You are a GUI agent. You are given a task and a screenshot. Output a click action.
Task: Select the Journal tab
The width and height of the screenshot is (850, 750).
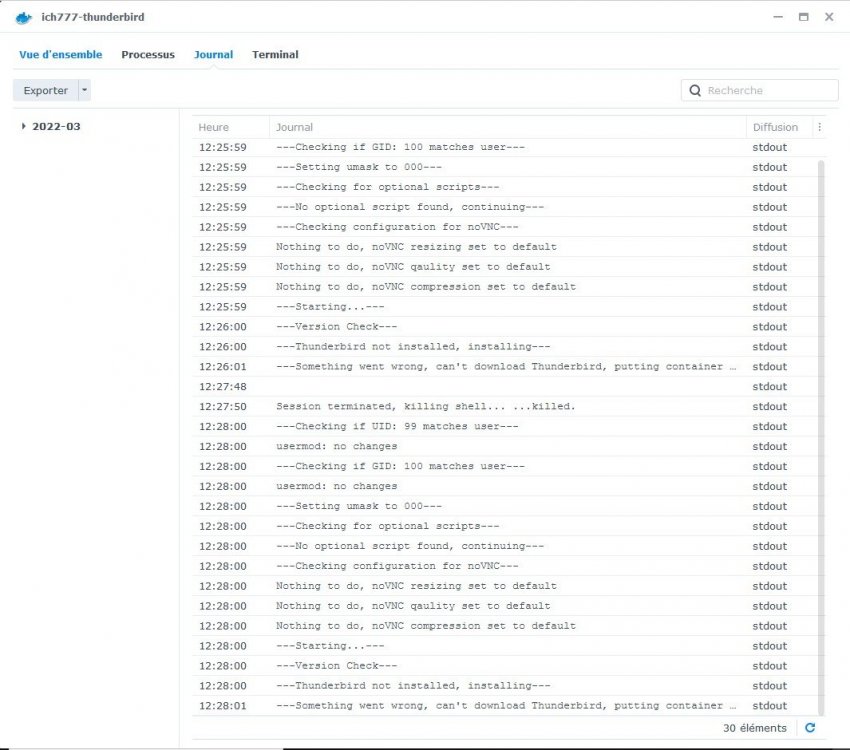tap(214, 54)
